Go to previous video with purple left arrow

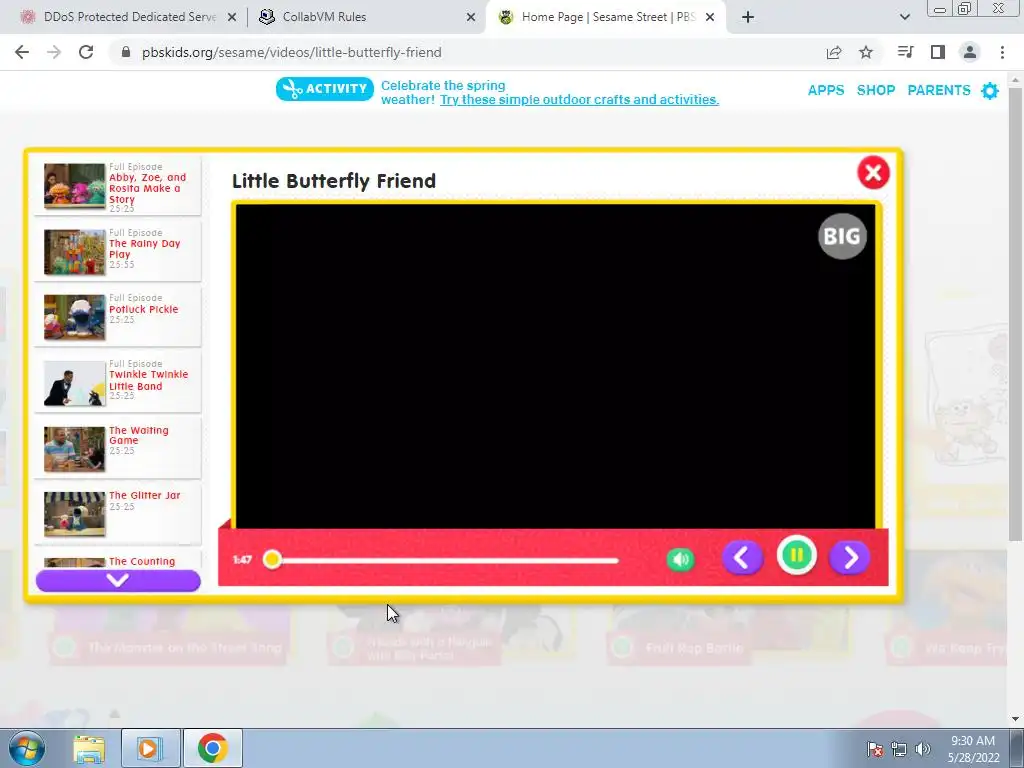[743, 558]
